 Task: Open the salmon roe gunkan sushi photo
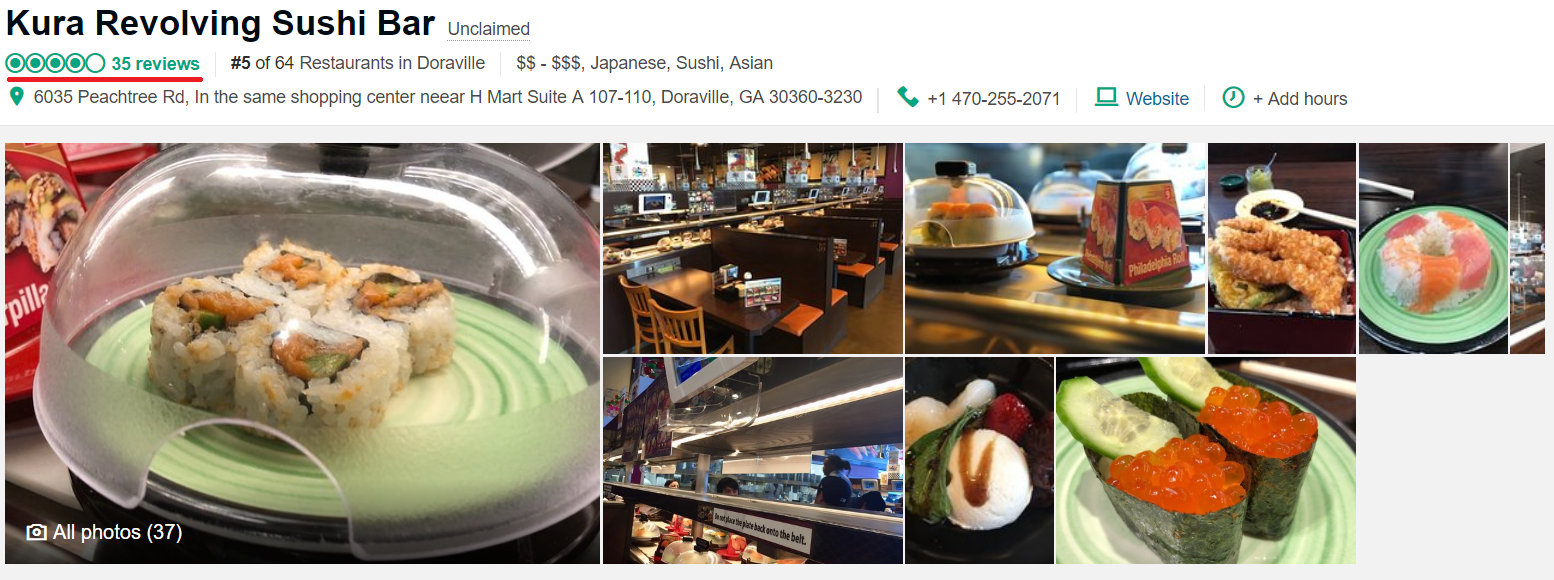click(x=1206, y=461)
